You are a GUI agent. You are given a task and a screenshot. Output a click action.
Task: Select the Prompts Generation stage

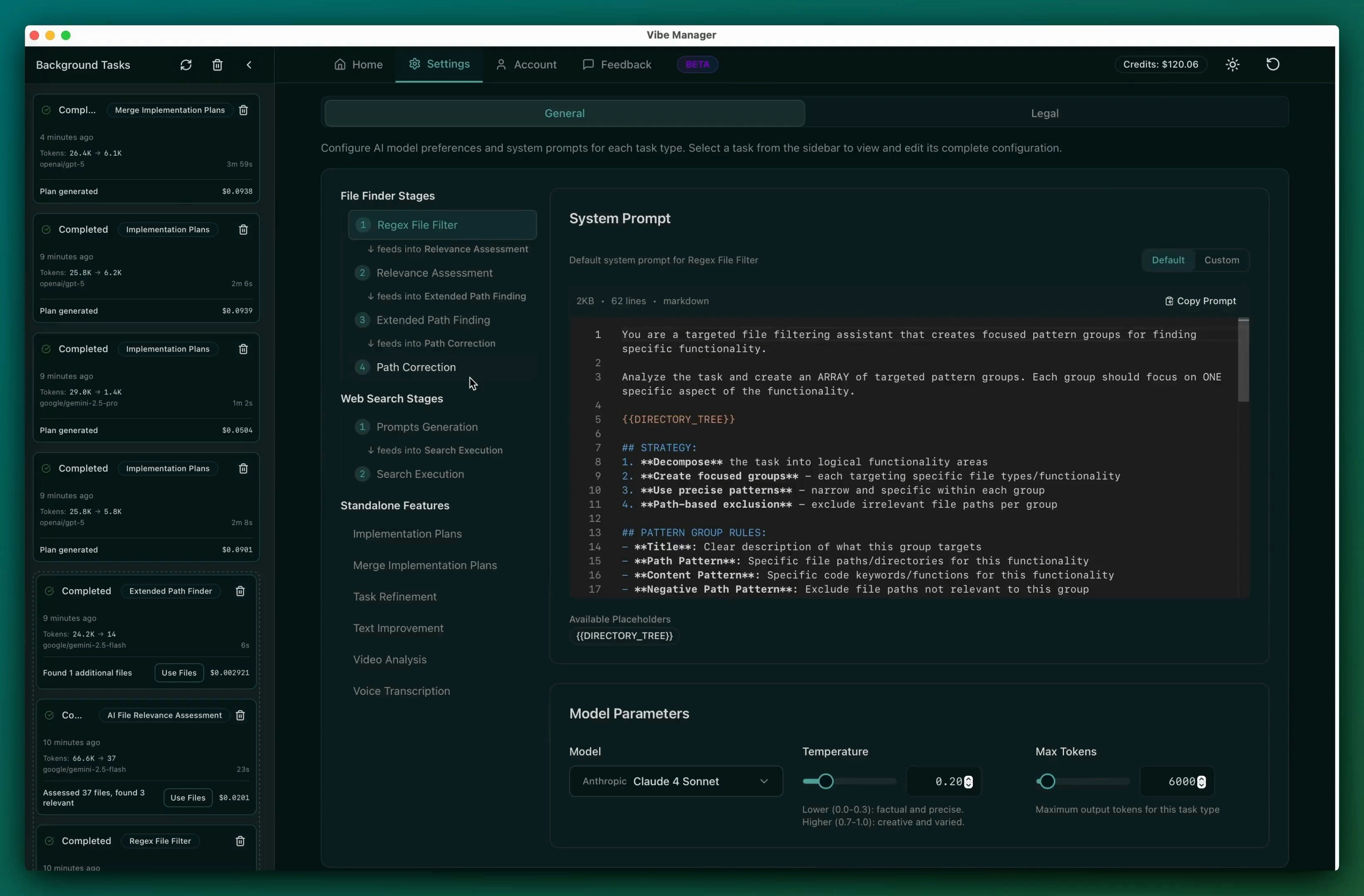coord(443,427)
